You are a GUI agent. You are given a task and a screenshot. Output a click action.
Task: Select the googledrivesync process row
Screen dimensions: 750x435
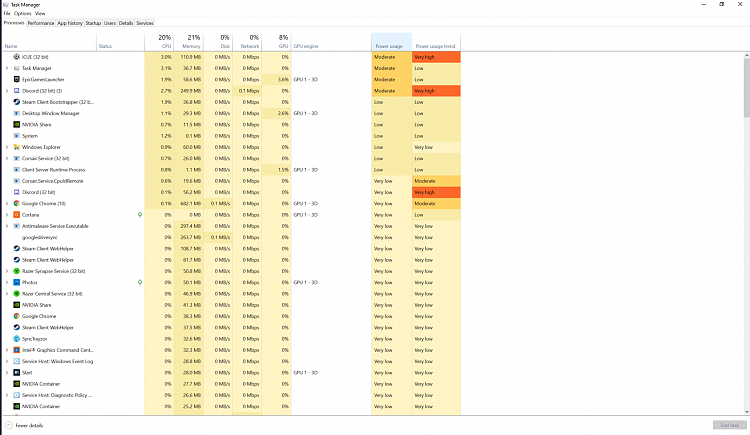232,237
